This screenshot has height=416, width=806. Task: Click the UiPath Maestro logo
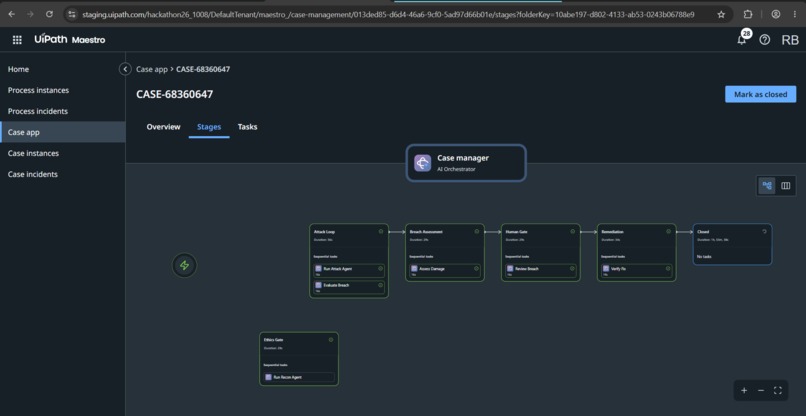[69, 40]
